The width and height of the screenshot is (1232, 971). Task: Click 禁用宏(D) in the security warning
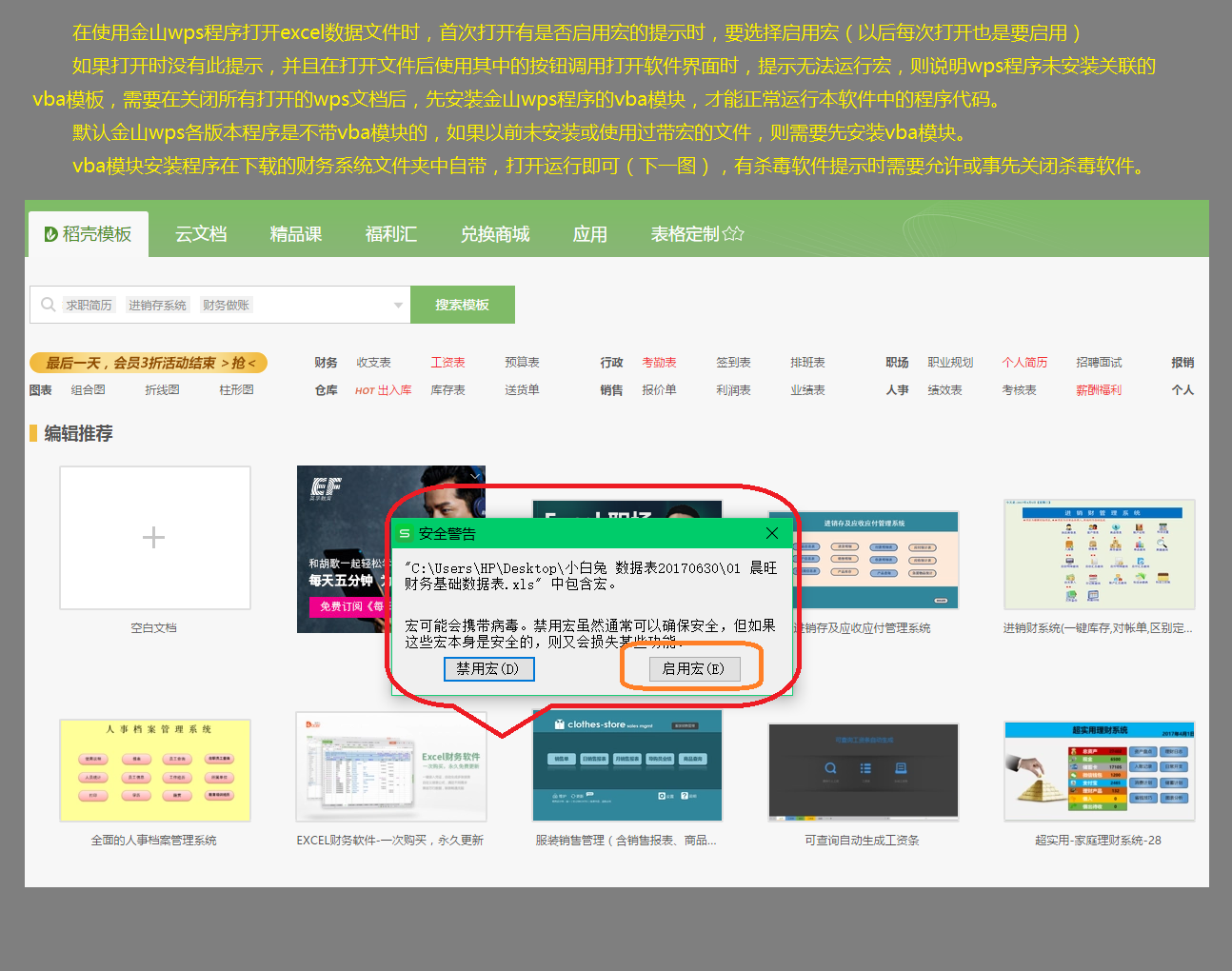click(488, 668)
